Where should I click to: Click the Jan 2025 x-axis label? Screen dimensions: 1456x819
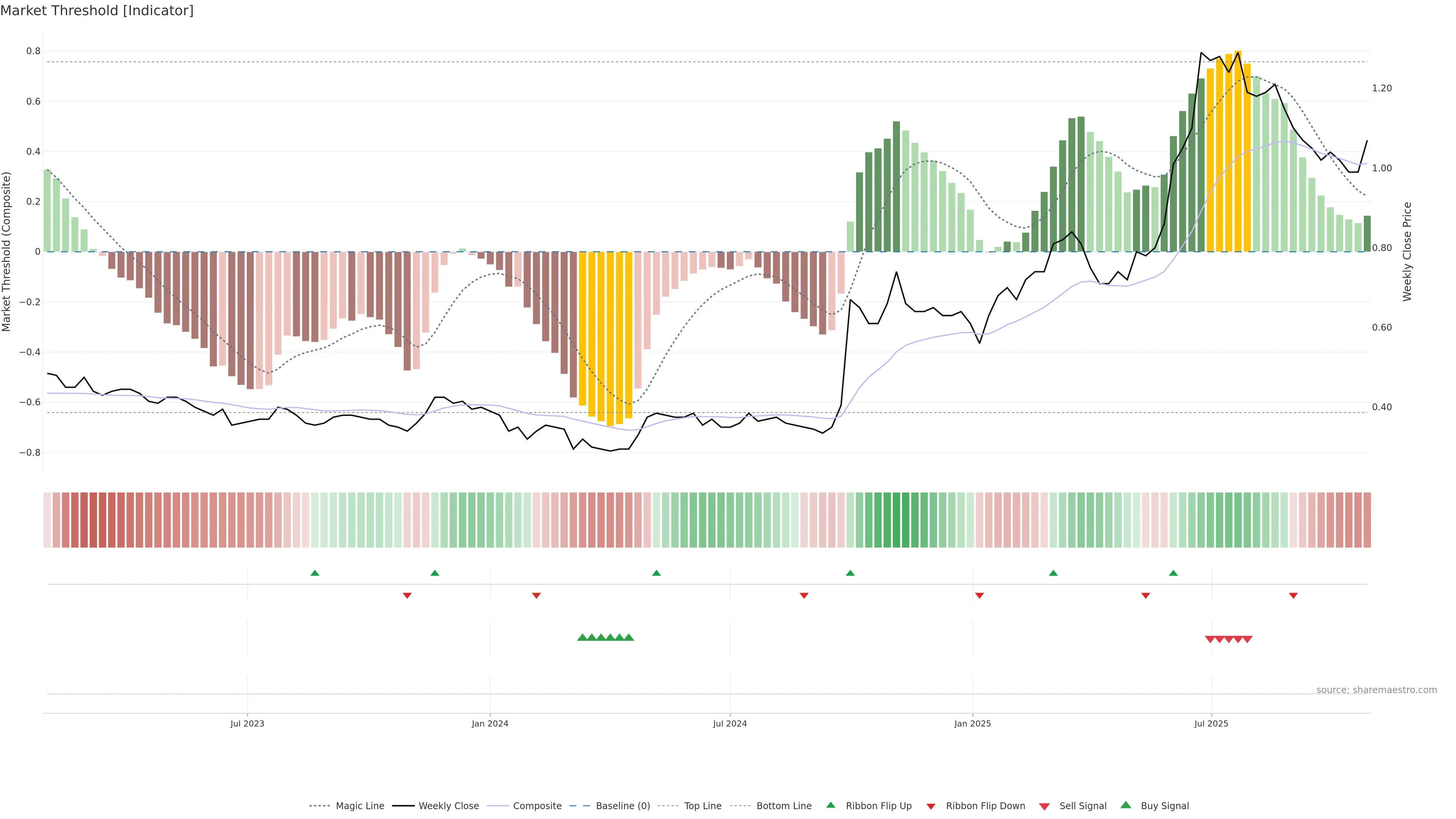tap(972, 723)
